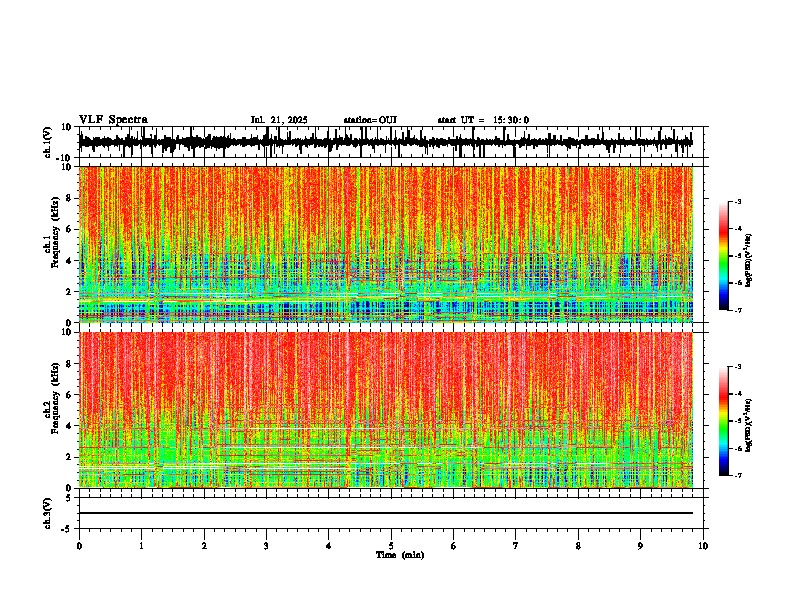The height and width of the screenshot is (612, 792).
Task: Click the ch.2 frequency axis "6" tick label
Action: [x=70, y=395]
